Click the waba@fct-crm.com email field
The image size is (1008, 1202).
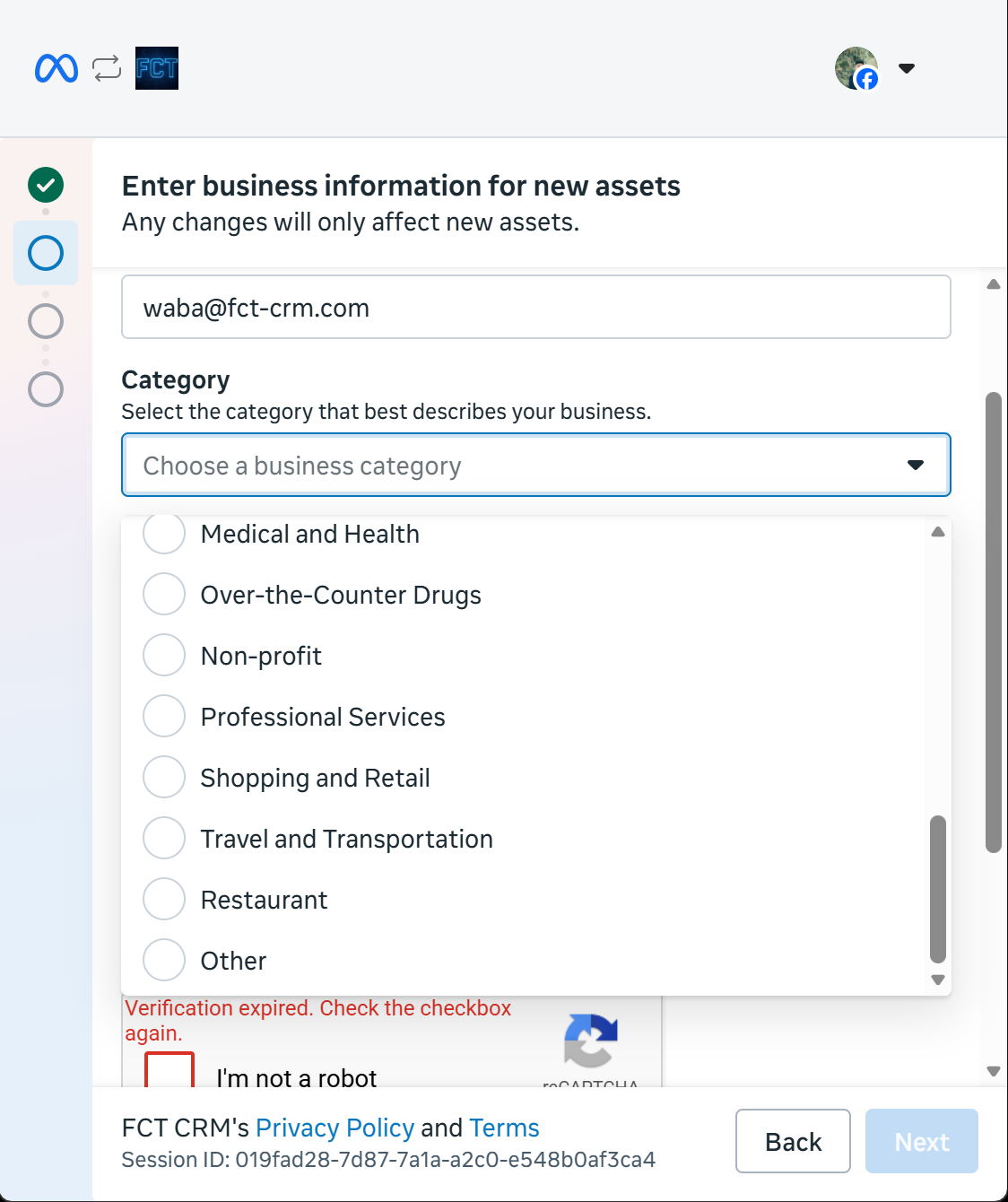tap(536, 307)
